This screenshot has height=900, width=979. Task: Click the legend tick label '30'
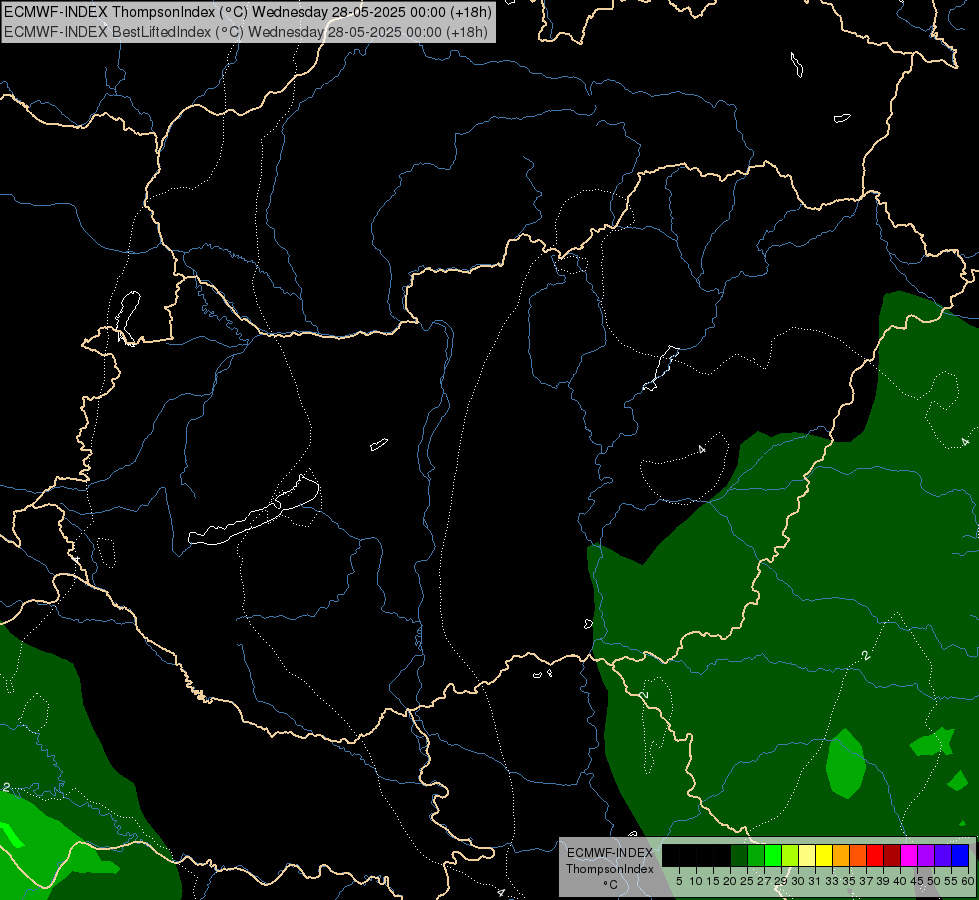[798, 881]
